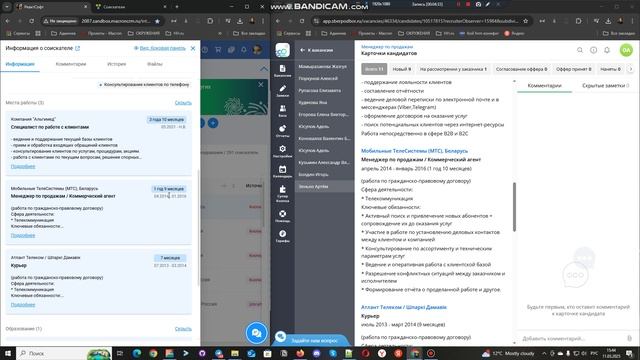Viewport: 640px width, 360px height.
Task: Select Оффер принят filter
Action: coord(573,69)
